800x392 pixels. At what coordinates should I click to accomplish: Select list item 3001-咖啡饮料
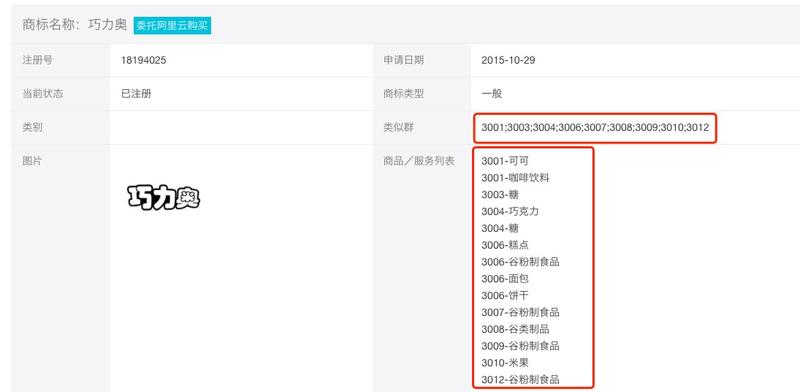click(x=515, y=178)
